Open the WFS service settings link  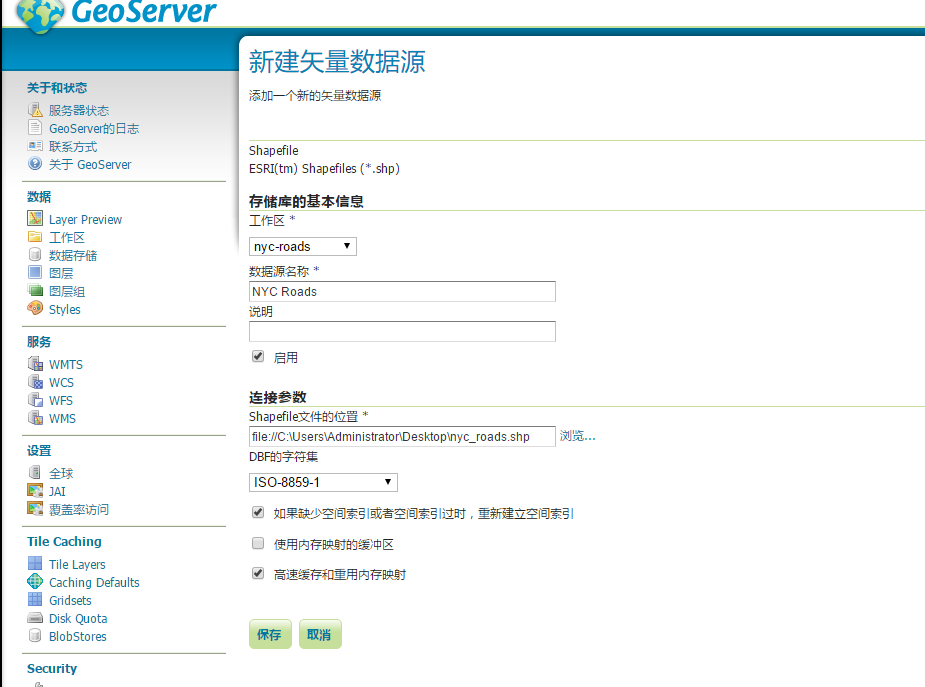tap(61, 400)
